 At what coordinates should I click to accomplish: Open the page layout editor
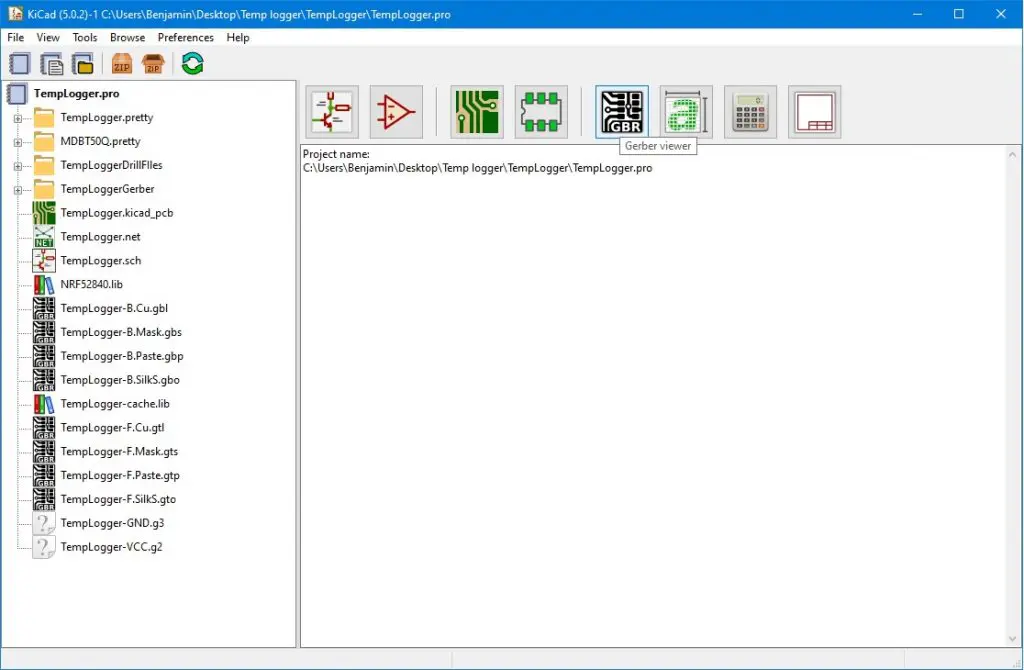coord(814,112)
